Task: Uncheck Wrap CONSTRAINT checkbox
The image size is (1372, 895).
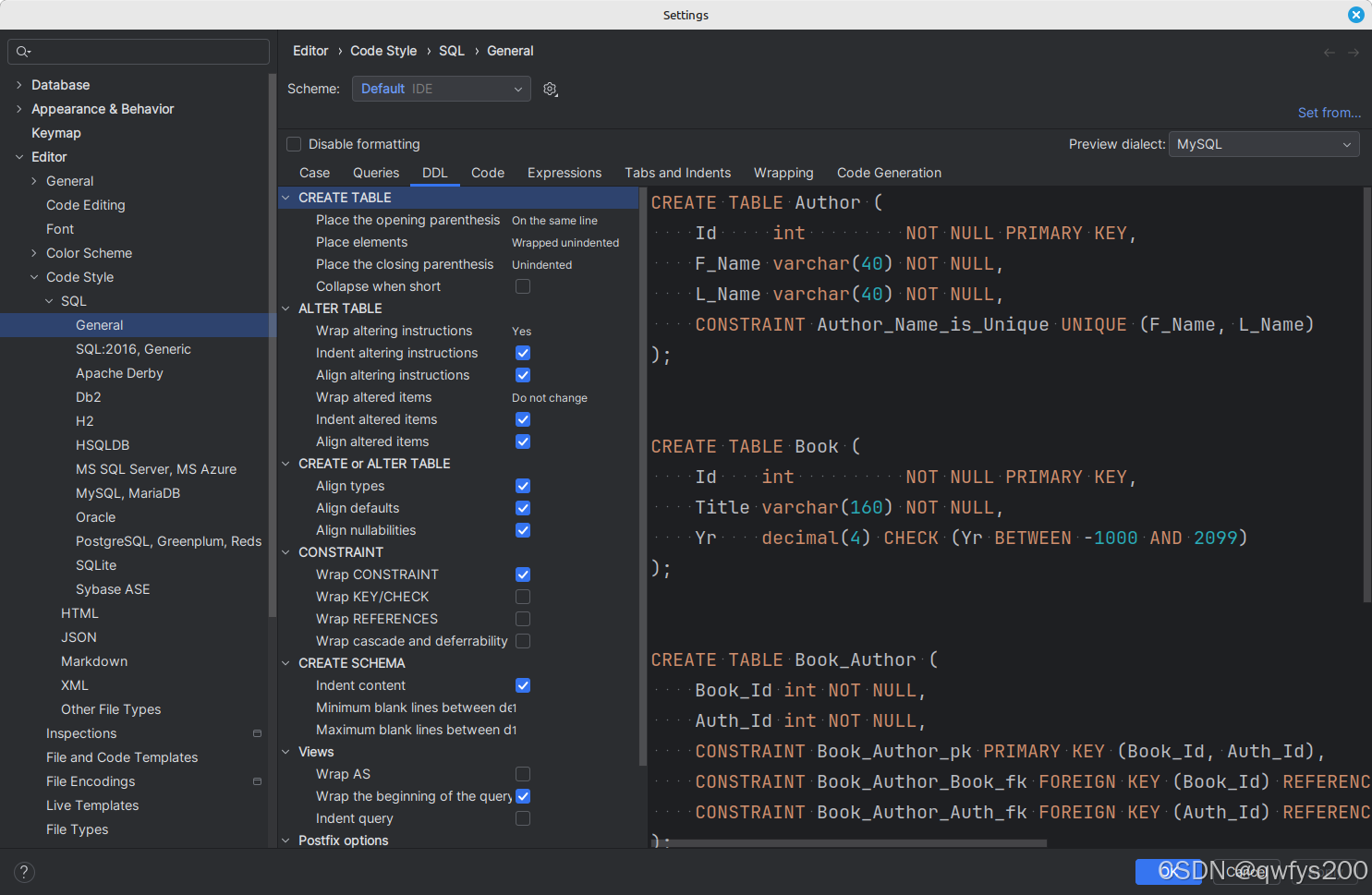Action: tap(523, 574)
